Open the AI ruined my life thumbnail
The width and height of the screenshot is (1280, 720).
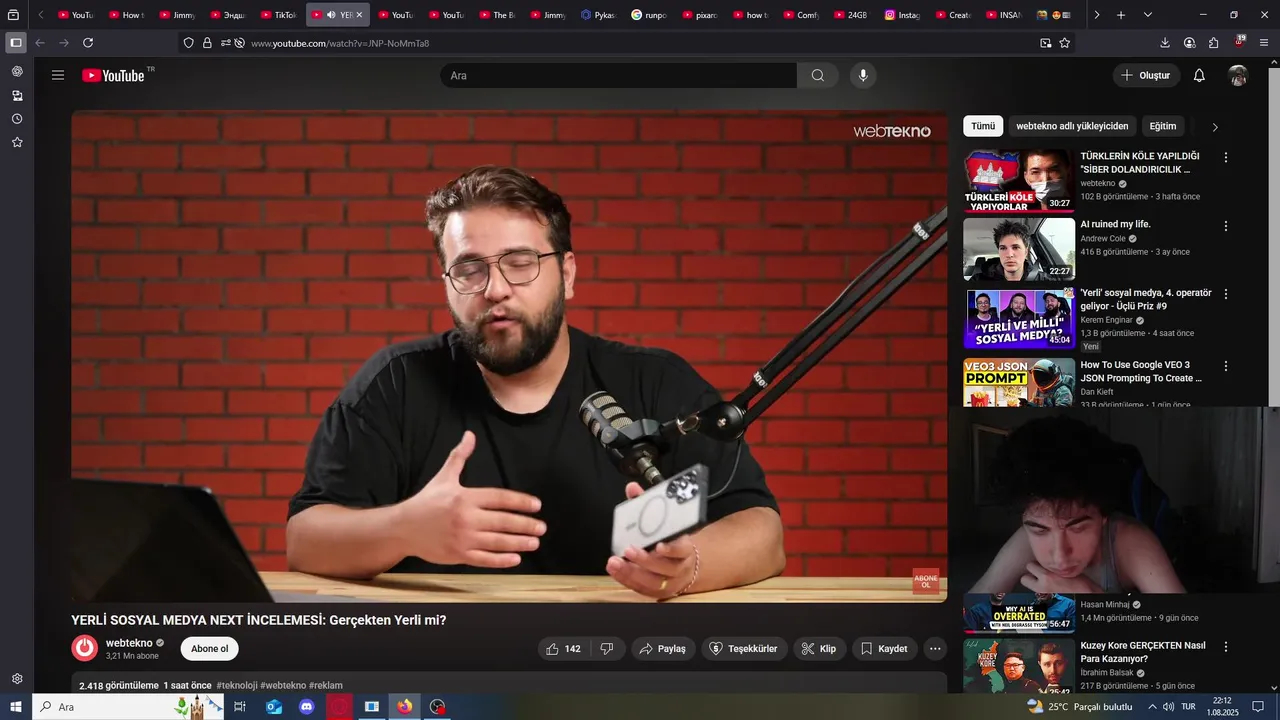(x=1019, y=249)
